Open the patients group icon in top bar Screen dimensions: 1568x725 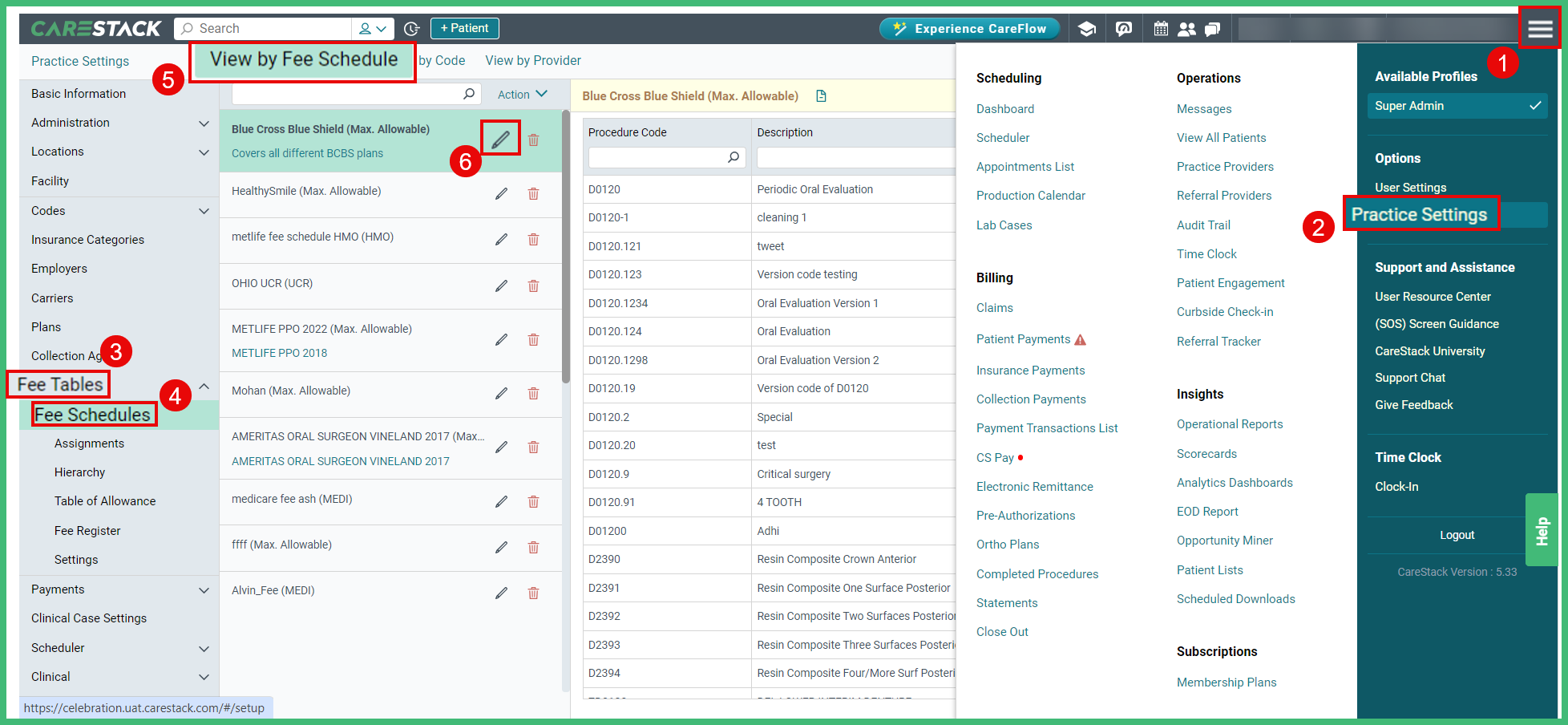[1186, 29]
